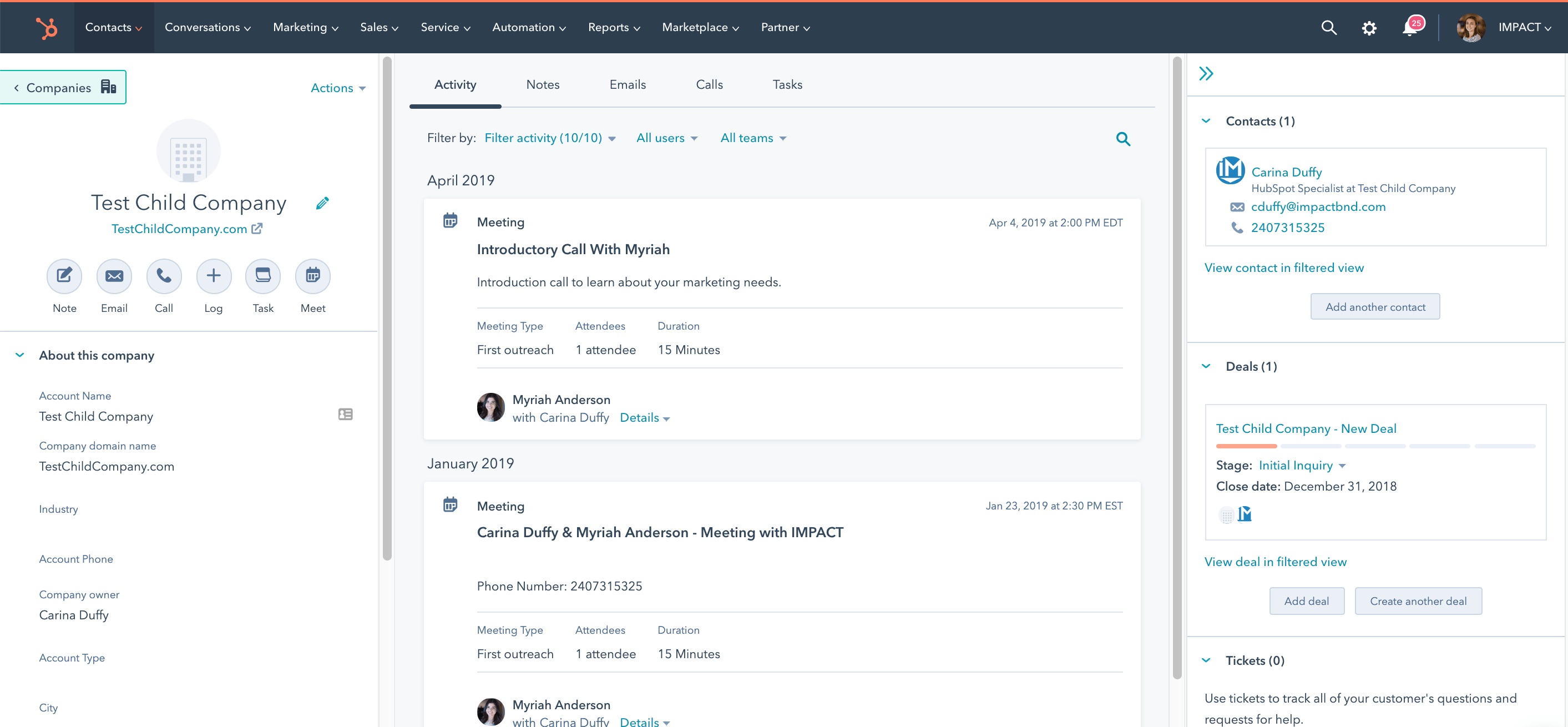Open the HubSpot settings gear

(1369, 28)
